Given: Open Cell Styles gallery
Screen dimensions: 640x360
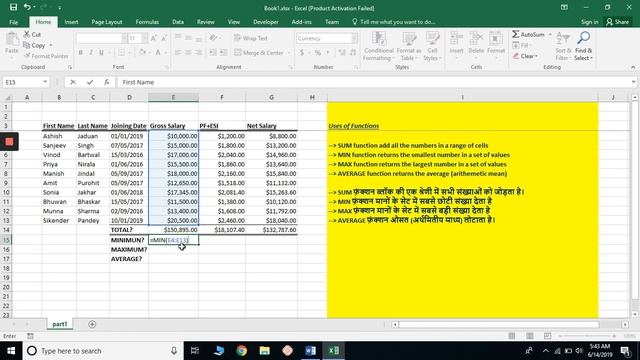Looking at the screenshot, I should pos(432,47).
